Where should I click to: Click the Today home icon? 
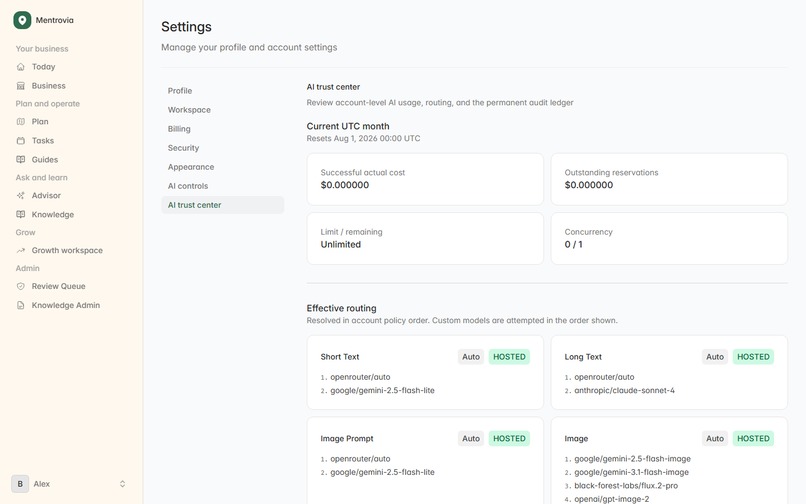pyautogui.click(x=21, y=67)
